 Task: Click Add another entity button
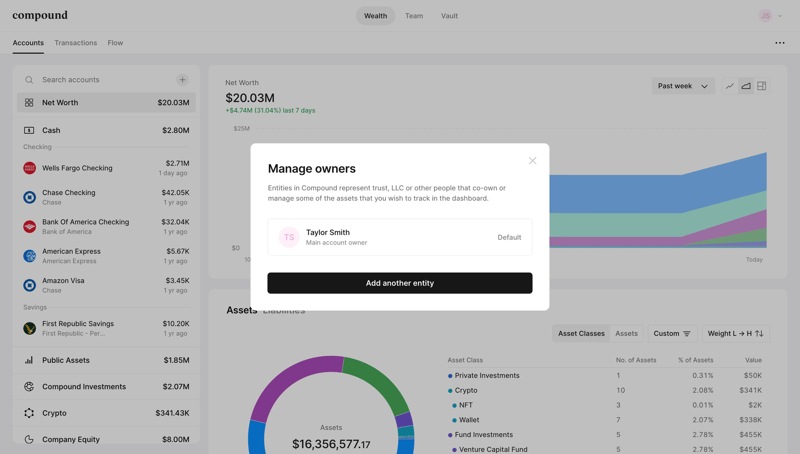tap(399, 283)
